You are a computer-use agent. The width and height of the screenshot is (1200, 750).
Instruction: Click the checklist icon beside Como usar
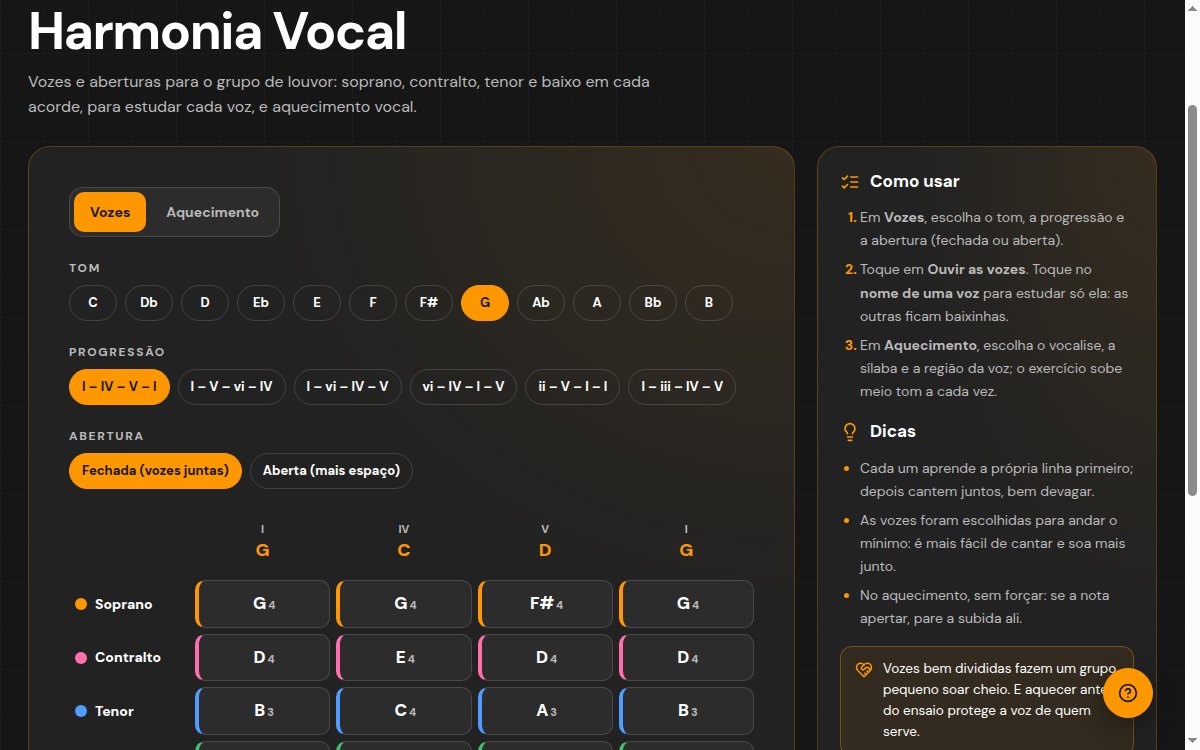pyautogui.click(x=851, y=182)
